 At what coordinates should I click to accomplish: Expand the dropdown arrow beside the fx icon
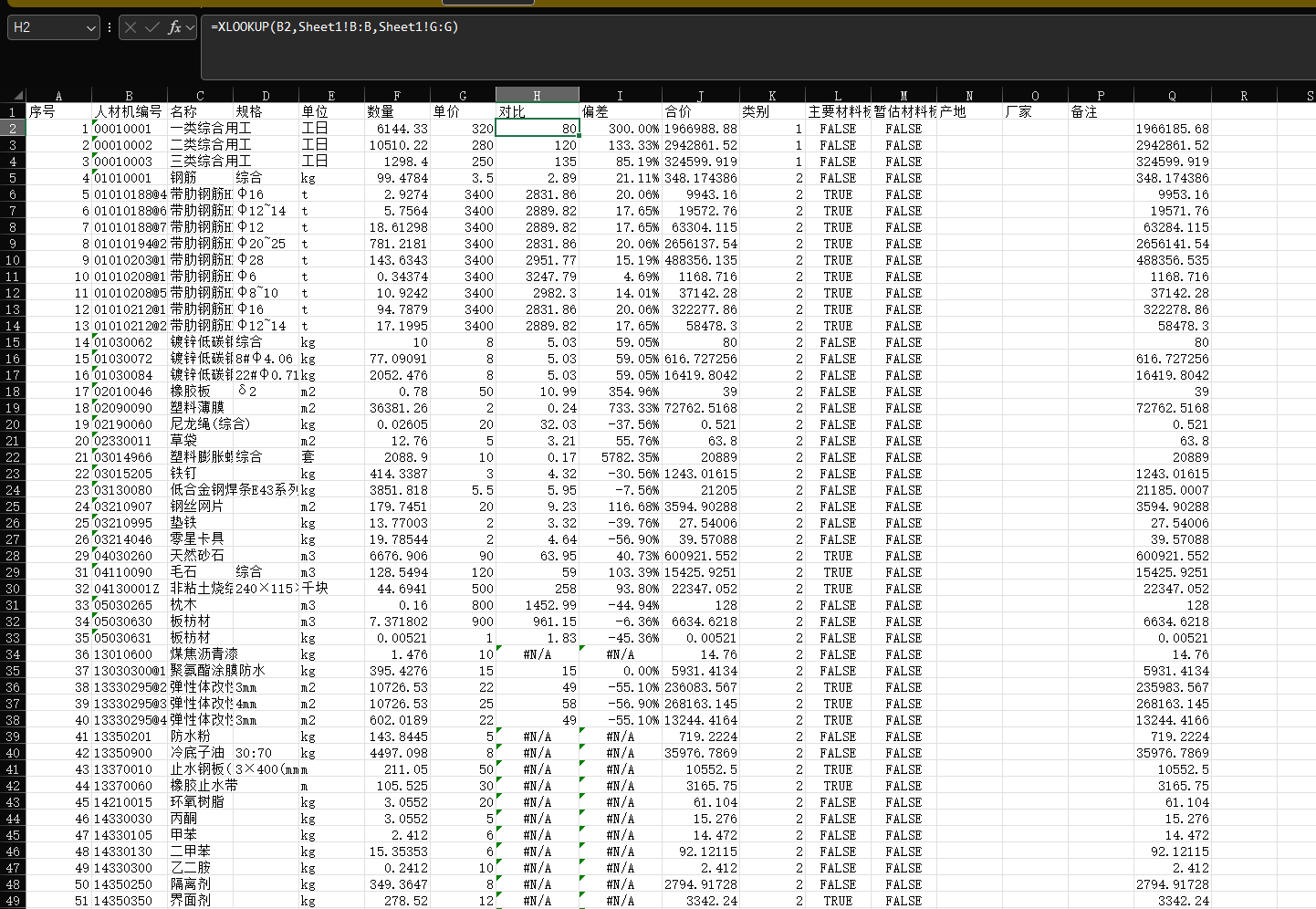190,27
